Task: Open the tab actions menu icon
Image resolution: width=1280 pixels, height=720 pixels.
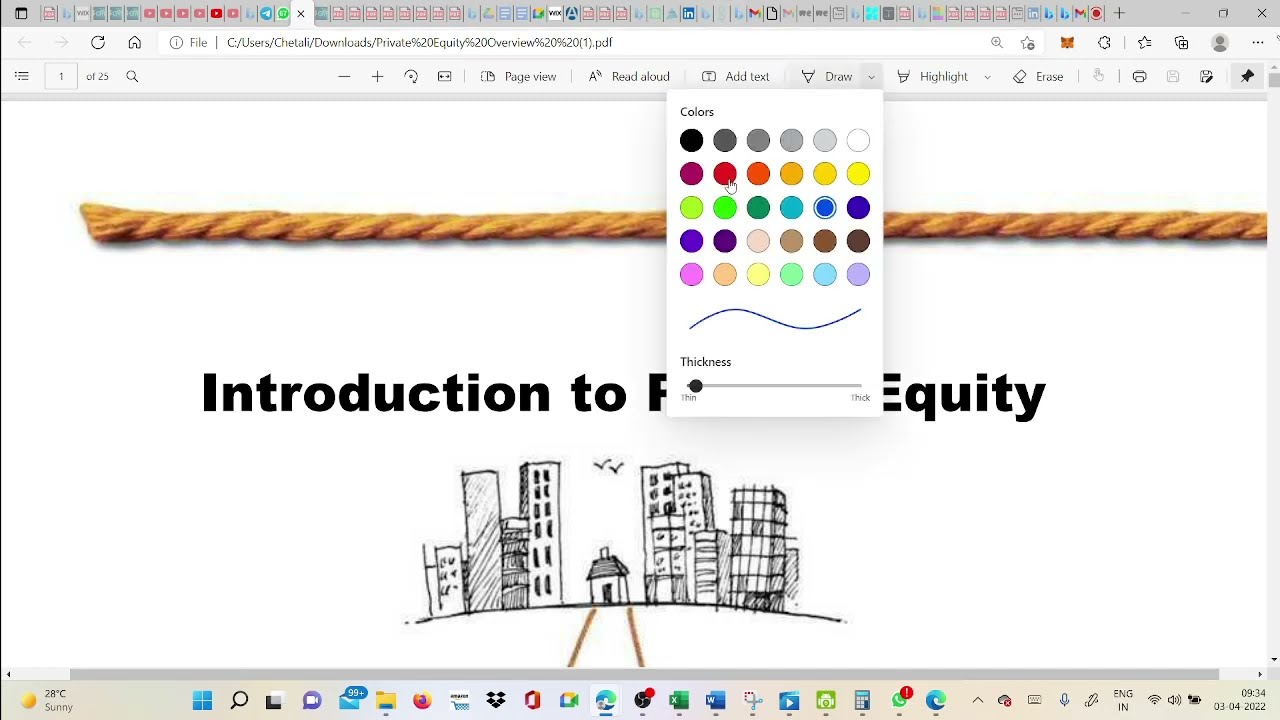Action: click(x=21, y=13)
